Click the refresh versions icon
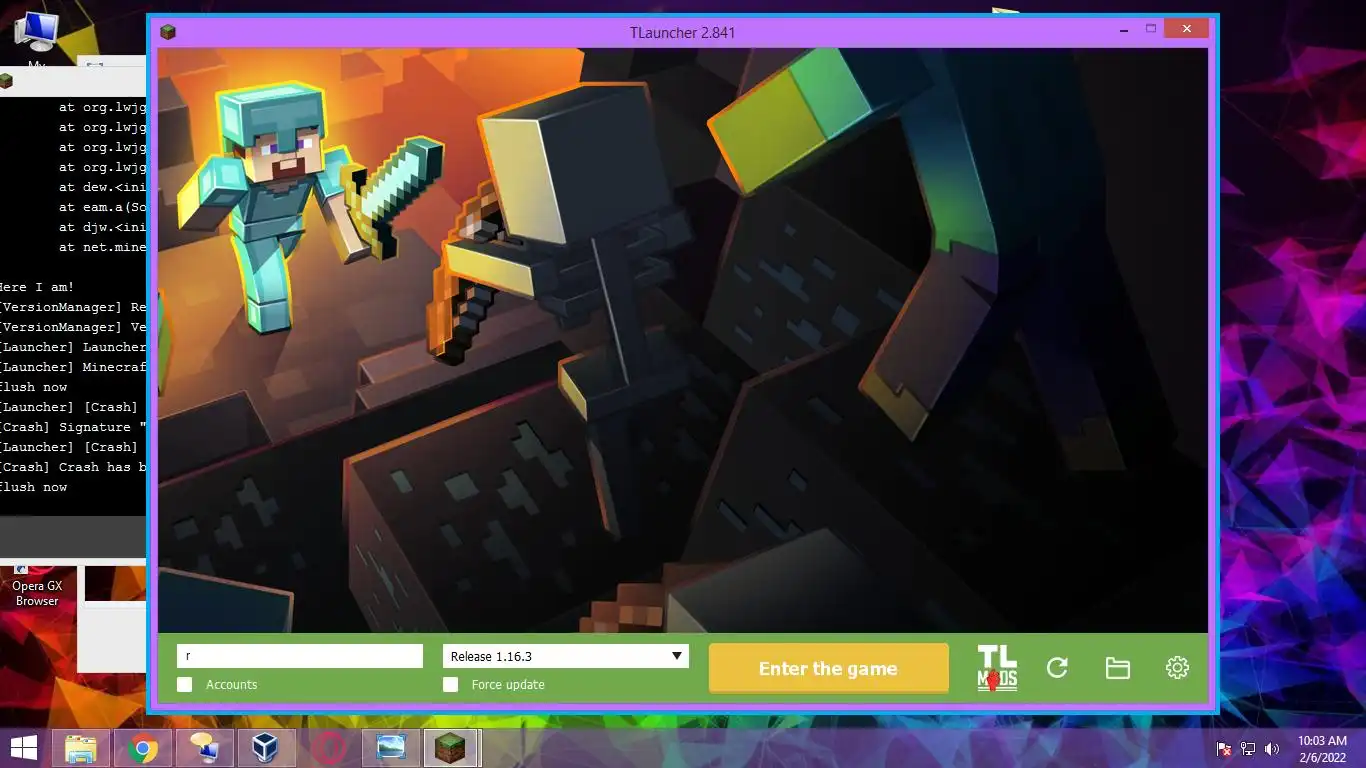Screen dimensions: 1366x768 click(x=1057, y=668)
